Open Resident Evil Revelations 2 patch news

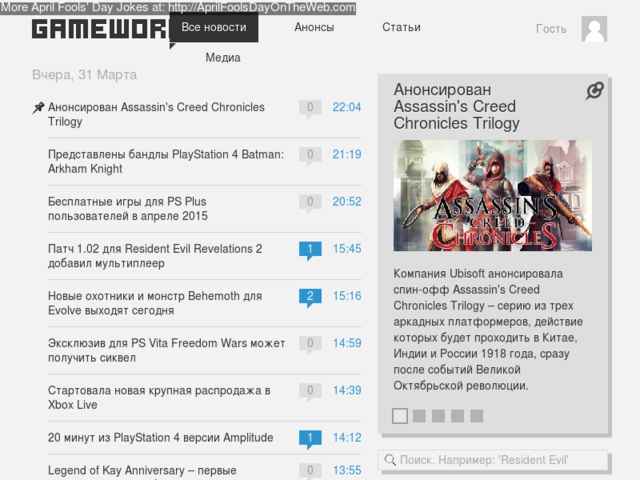[155, 256]
